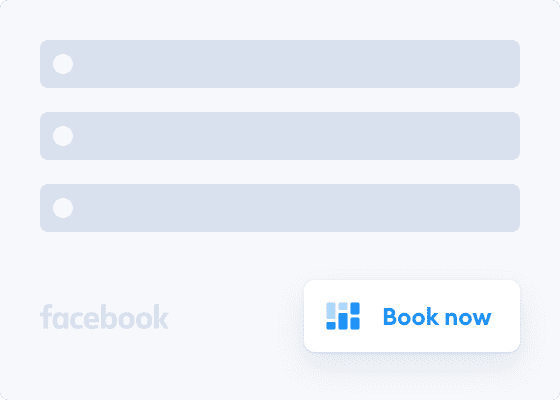Click the dark blue top-right square of booking icon

[x=355, y=308]
